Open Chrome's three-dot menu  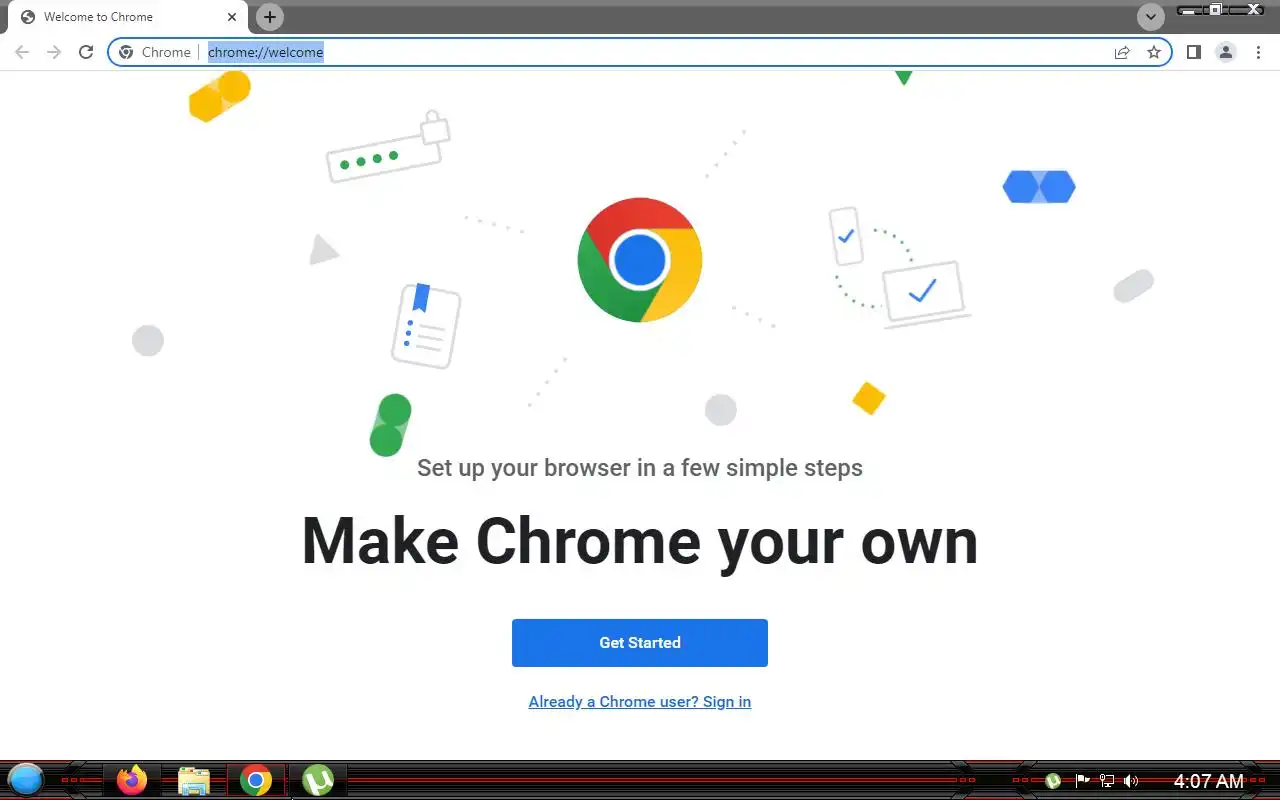click(x=1258, y=52)
